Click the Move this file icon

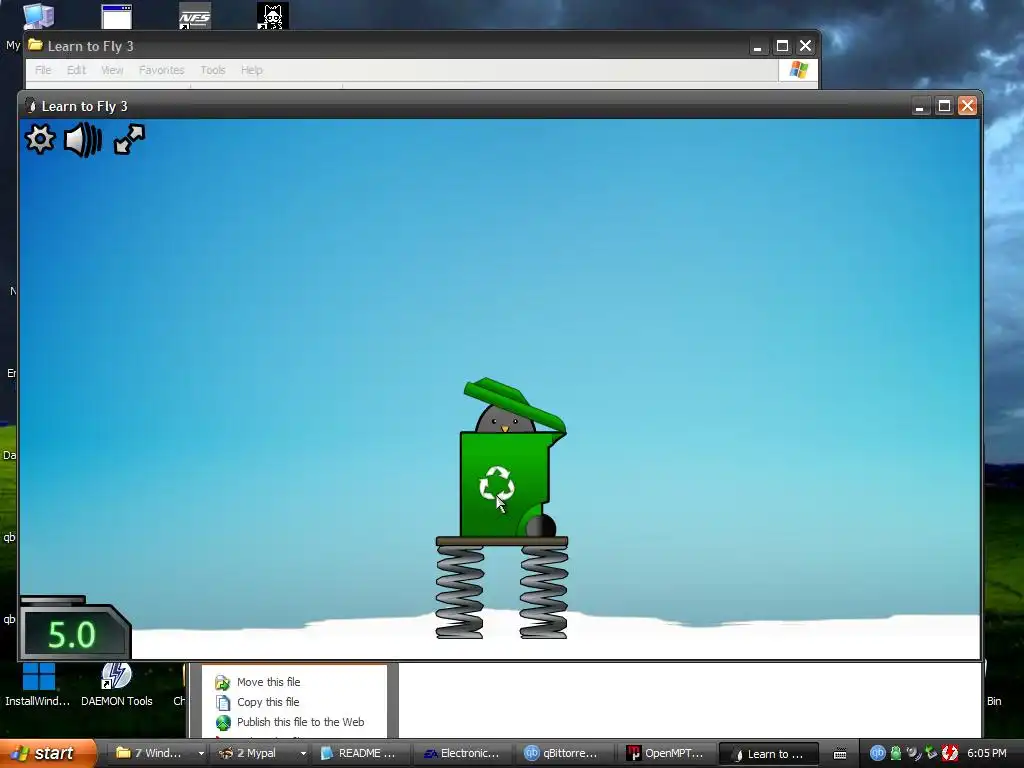pyautogui.click(x=223, y=682)
